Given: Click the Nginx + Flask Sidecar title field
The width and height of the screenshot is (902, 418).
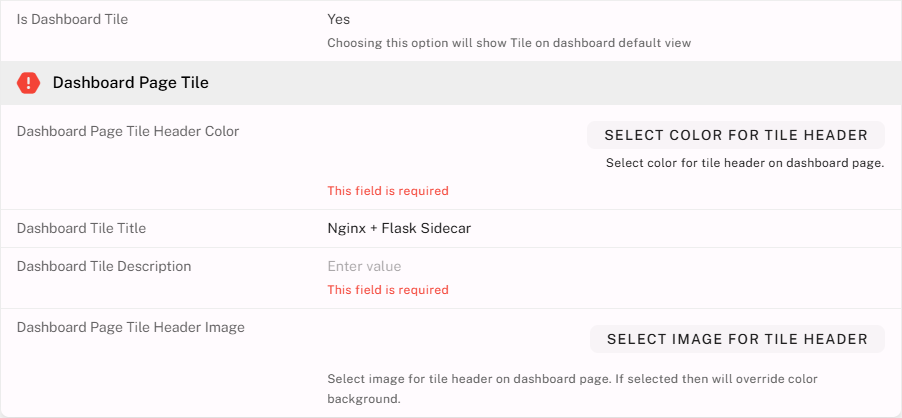Looking at the screenshot, I should pyautogui.click(x=399, y=228).
